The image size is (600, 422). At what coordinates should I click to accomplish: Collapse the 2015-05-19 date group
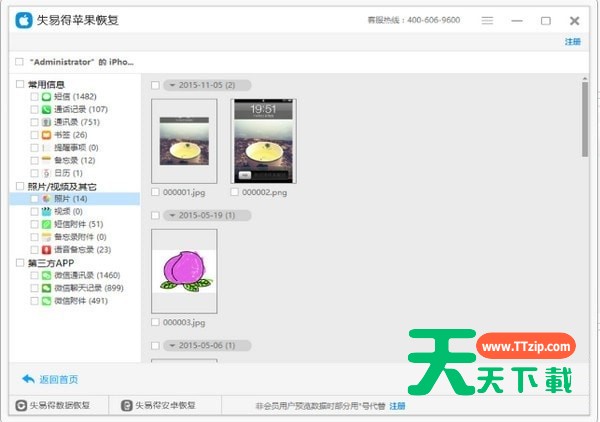pos(171,215)
